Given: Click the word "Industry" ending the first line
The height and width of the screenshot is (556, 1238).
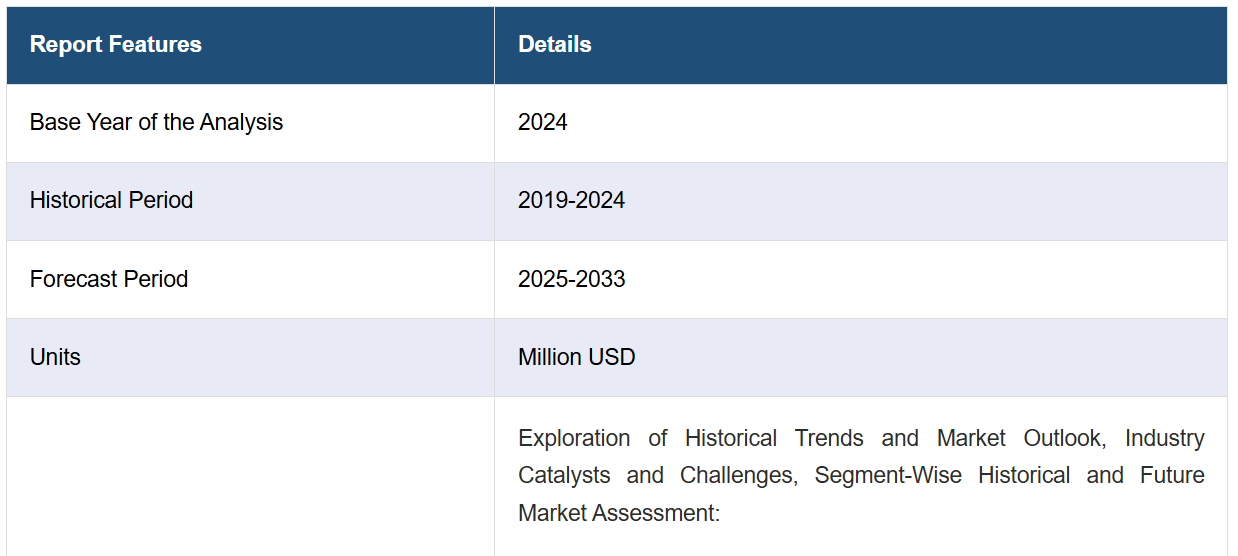Looking at the screenshot, I should [x=1164, y=438].
